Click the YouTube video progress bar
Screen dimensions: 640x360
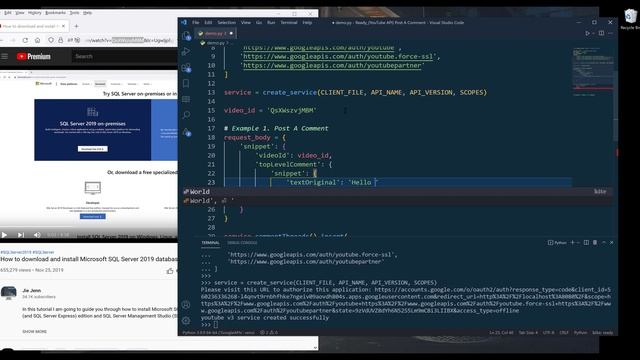(x=89, y=228)
